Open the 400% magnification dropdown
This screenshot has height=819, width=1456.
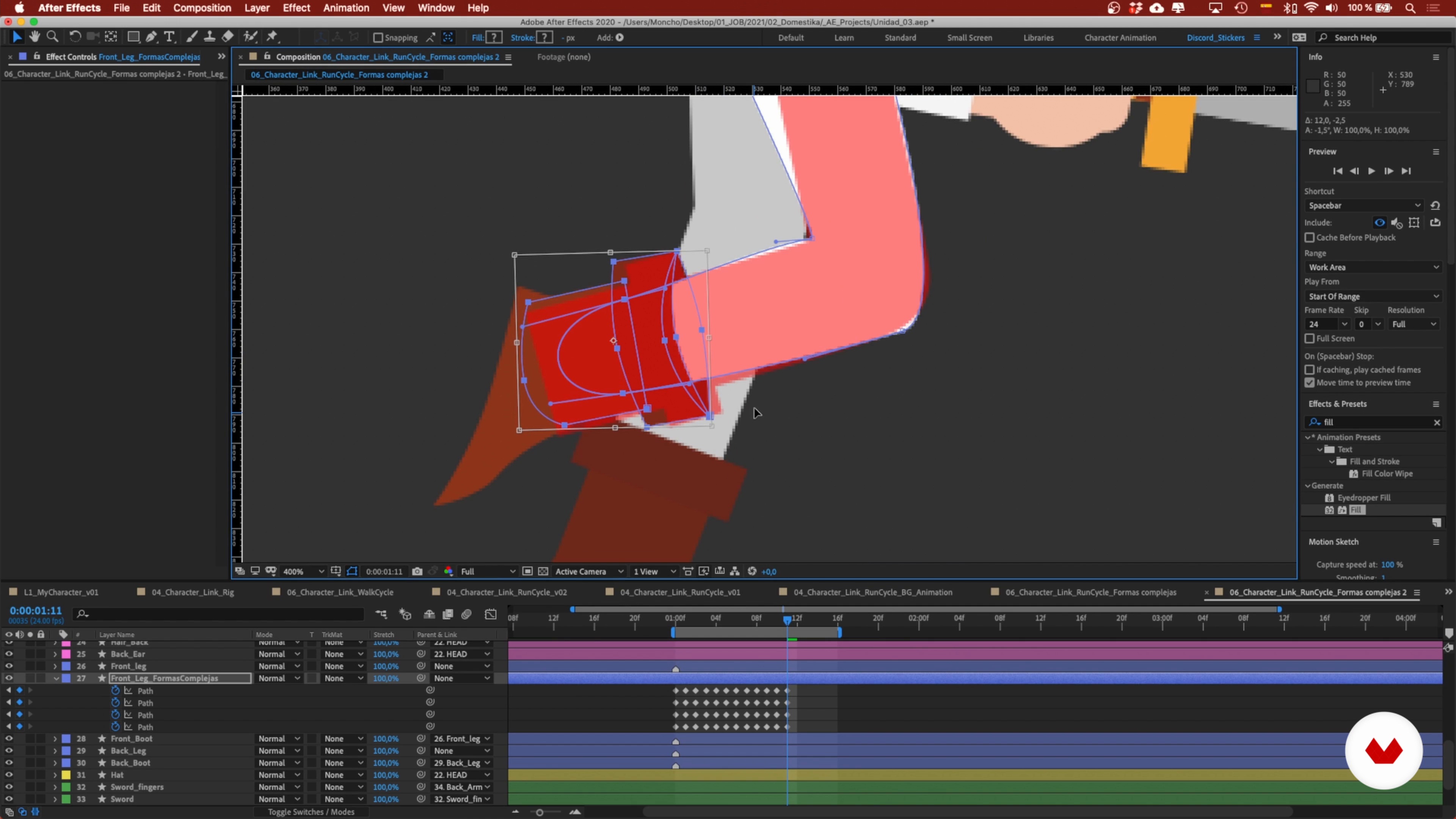pos(303,571)
